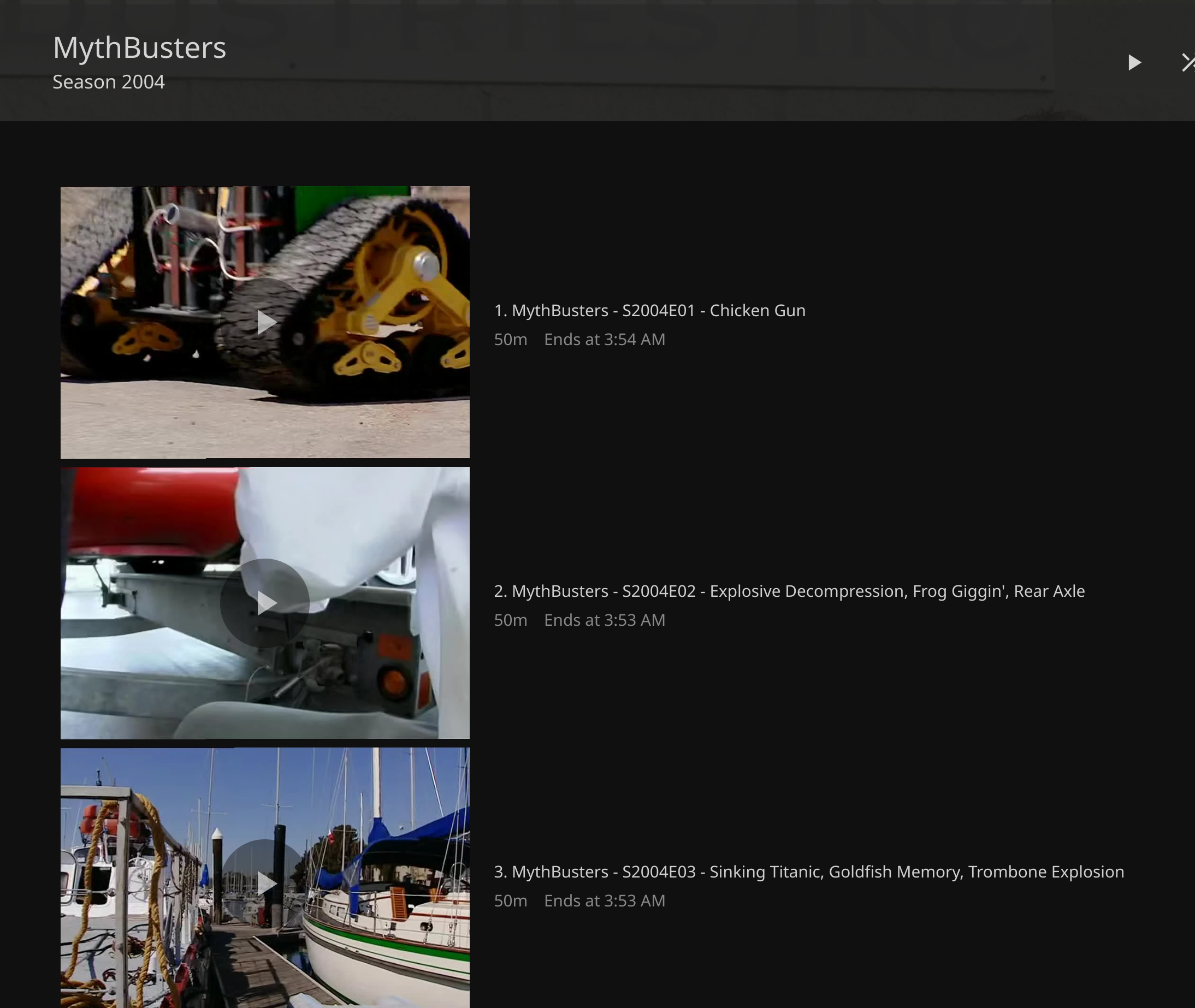This screenshot has height=1008, width=1195.
Task: Click the 50m duration under Sinking Titanic
Action: 510,900
